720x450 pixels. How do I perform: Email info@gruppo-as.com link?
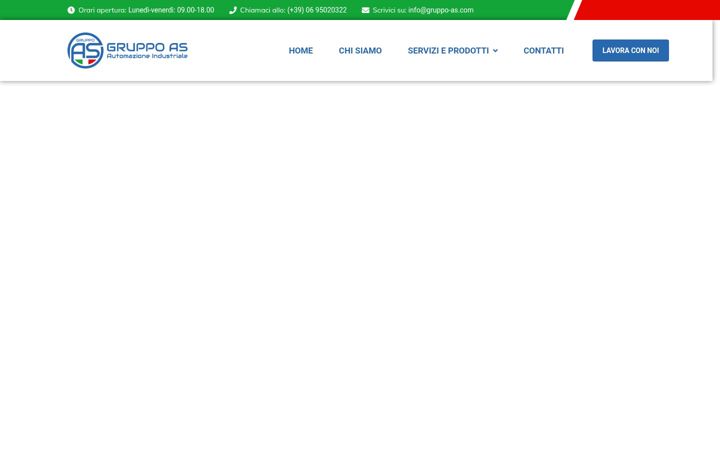pos(441,10)
